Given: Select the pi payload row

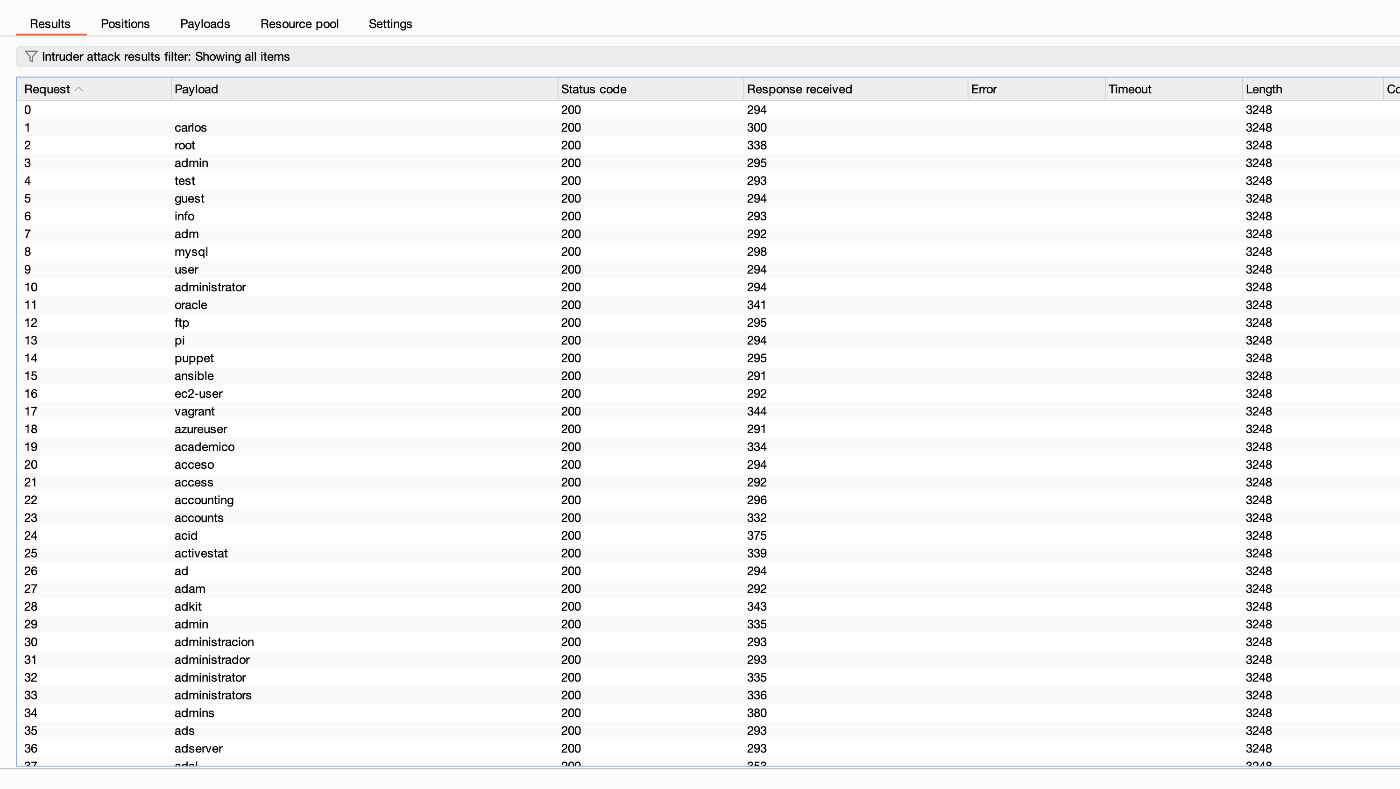Looking at the screenshot, I should click(708, 340).
